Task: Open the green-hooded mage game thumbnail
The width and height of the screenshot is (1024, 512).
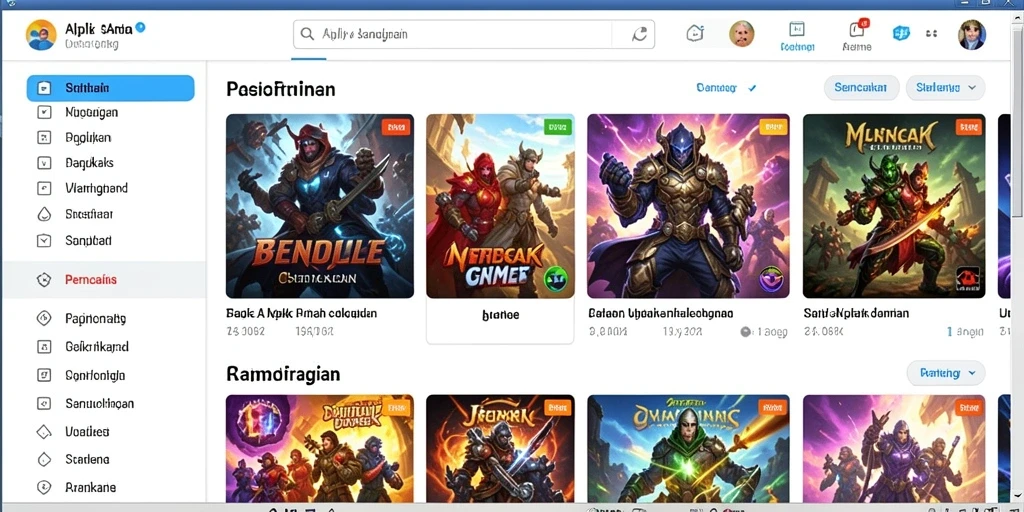Action: click(688, 448)
